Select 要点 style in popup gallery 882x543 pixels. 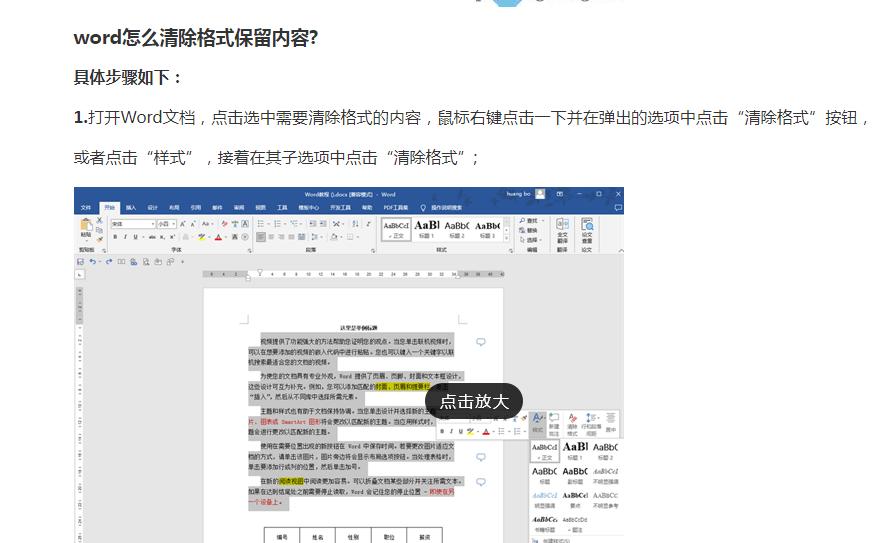coord(575,500)
